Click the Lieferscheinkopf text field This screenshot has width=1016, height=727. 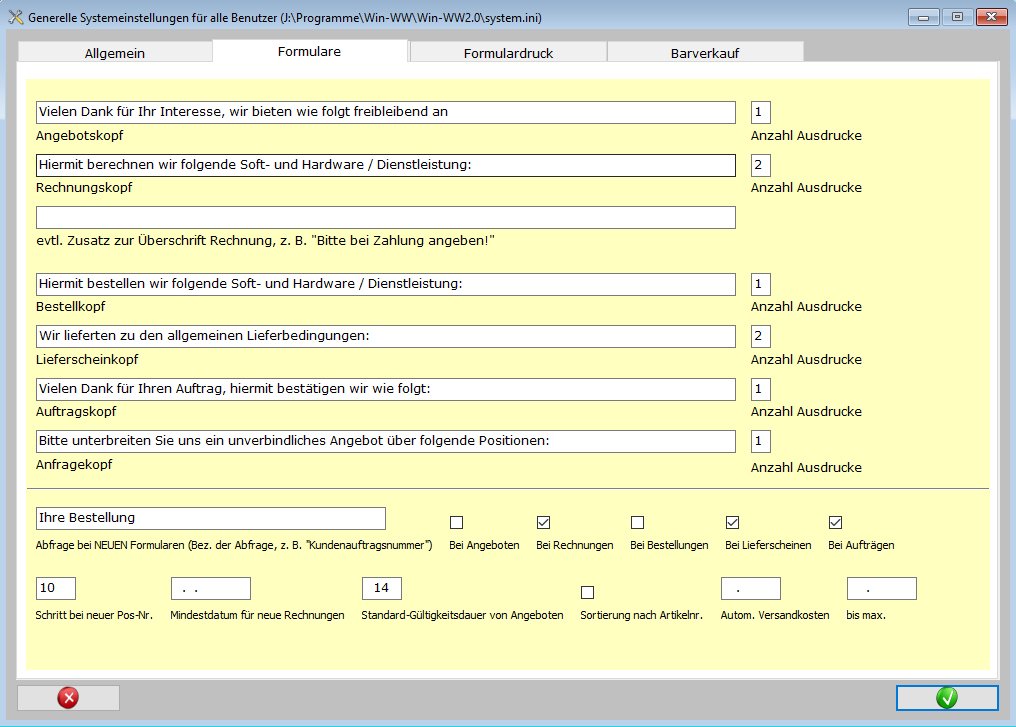pyautogui.click(x=386, y=336)
